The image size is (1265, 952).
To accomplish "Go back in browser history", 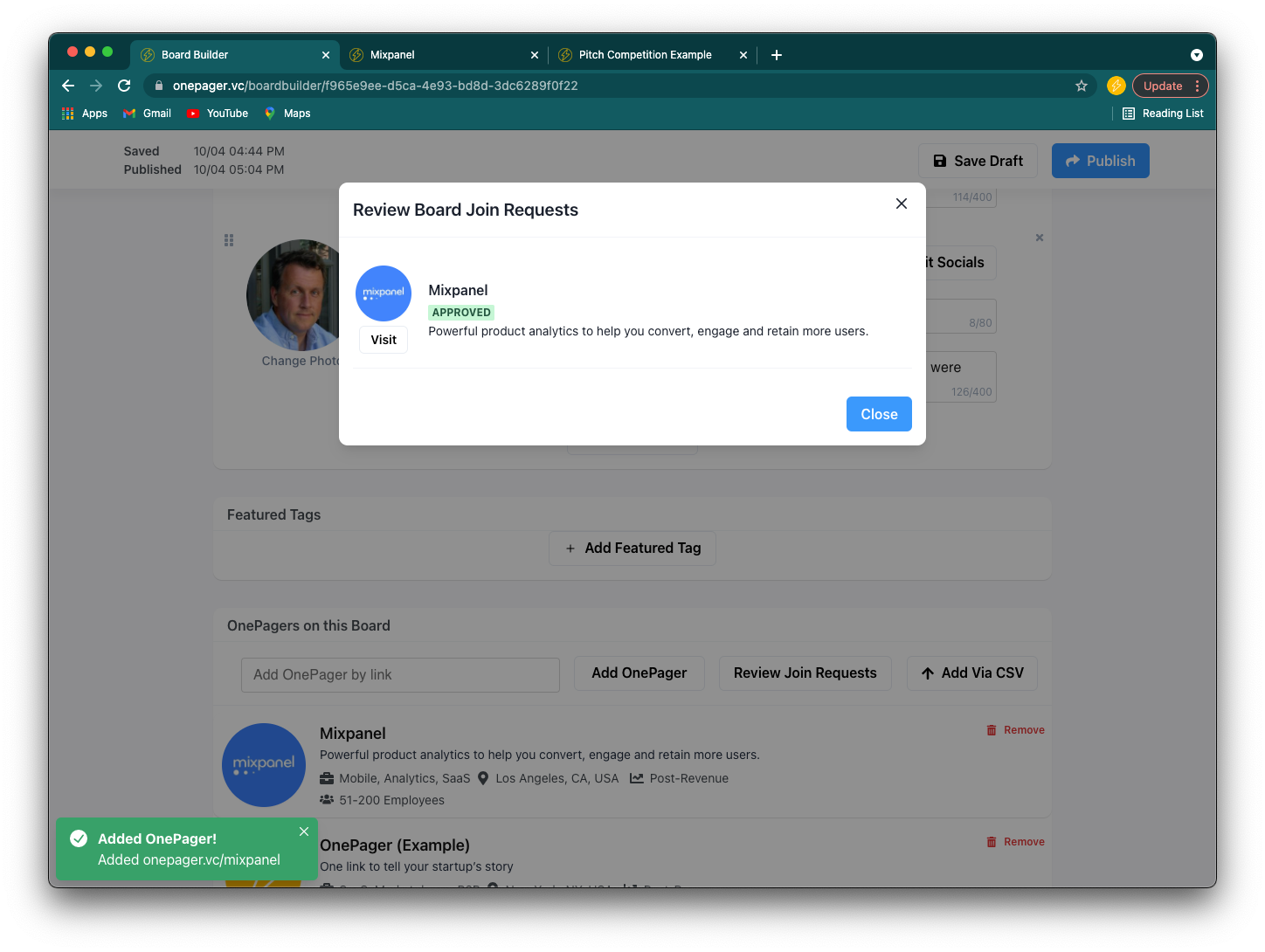I will tap(68, 86).
